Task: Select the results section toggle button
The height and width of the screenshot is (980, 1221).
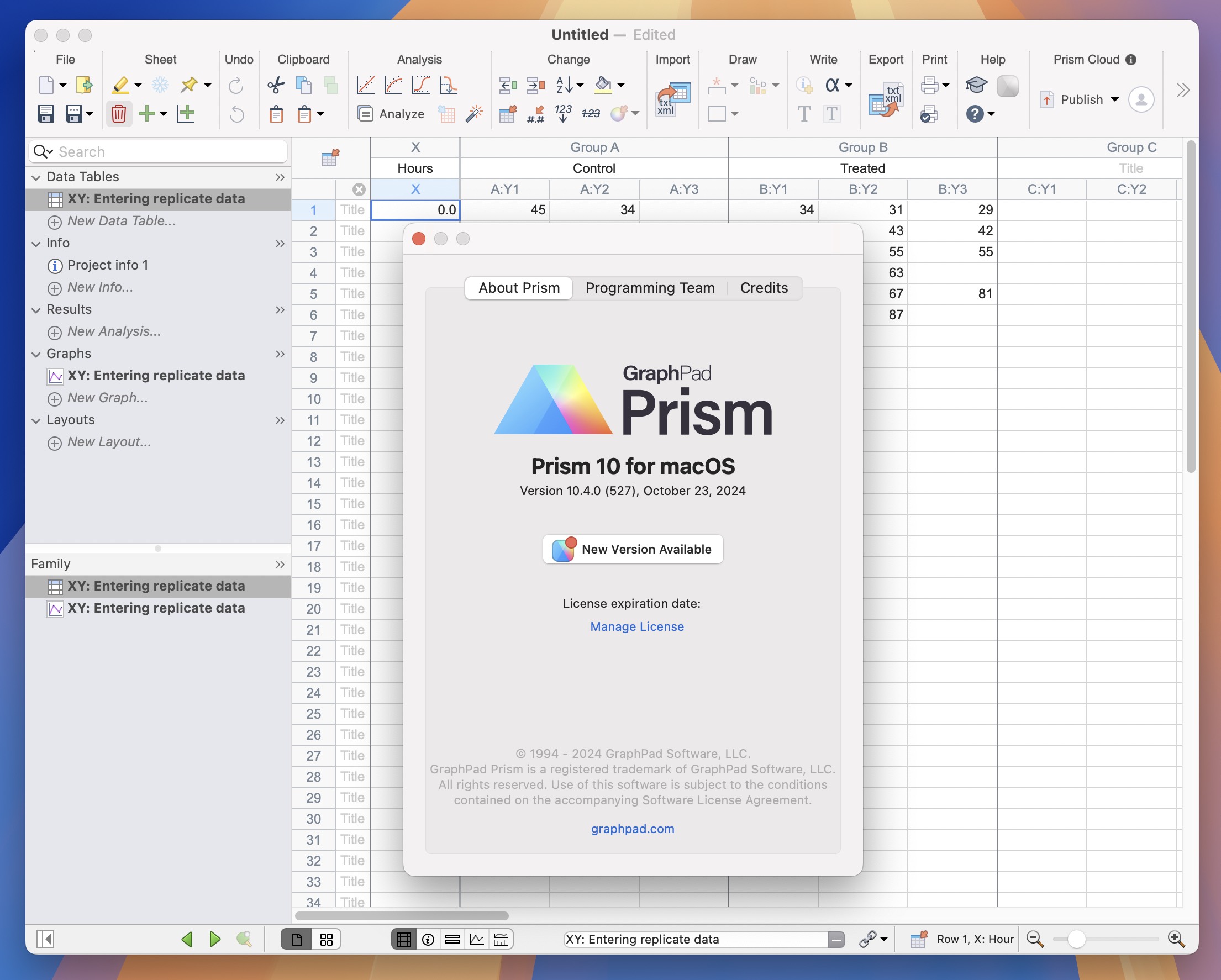Action: (x=452, y=940)
